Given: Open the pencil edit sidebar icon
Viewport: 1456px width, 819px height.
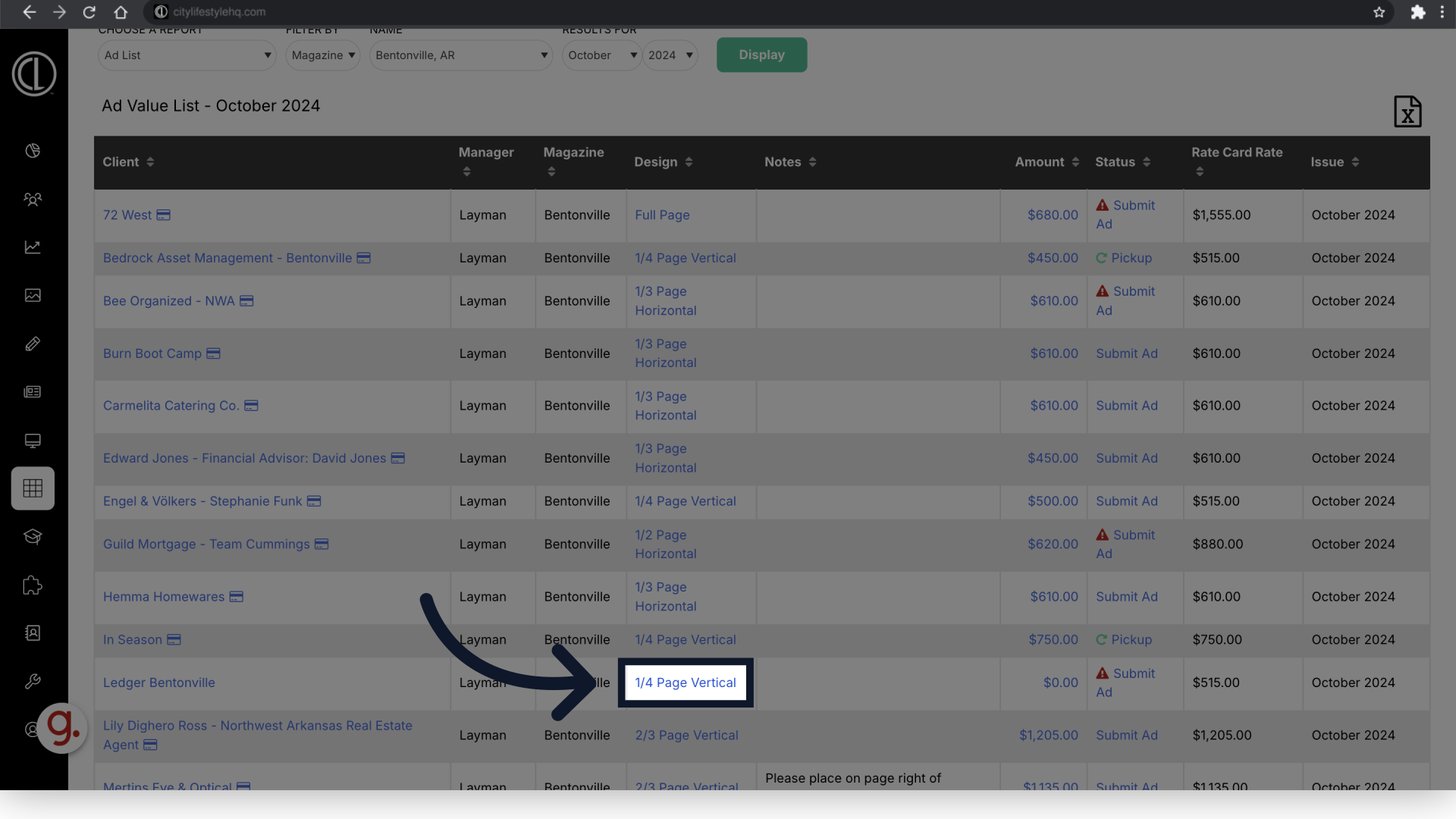Looking at the screenshot, I should [33, 344].
